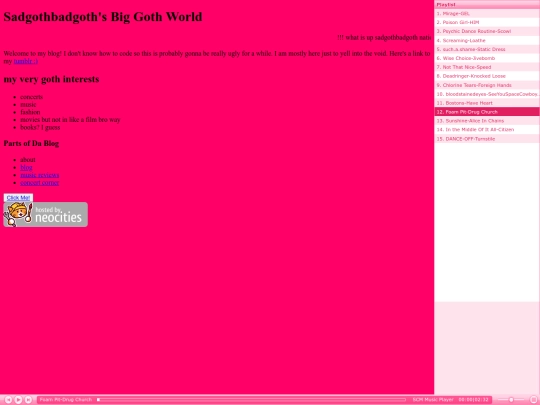This screenshot has height=405, width=540.
Task: Play '13. Sunshine-Alice In Chains' from the playlist
Action: point(487,121)
